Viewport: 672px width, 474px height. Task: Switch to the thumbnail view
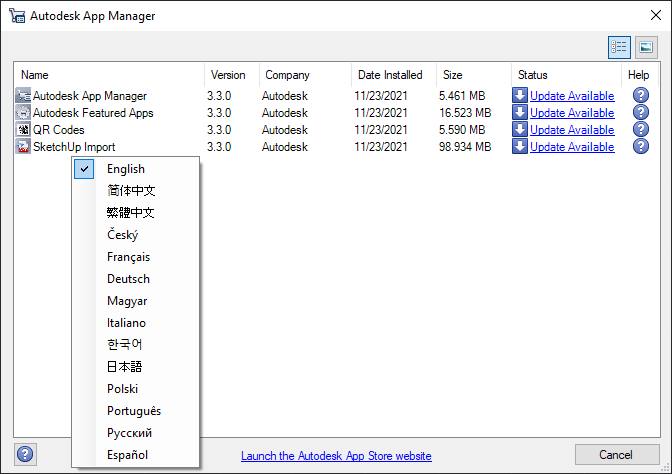pyautogui.click(x=645, y=47)
